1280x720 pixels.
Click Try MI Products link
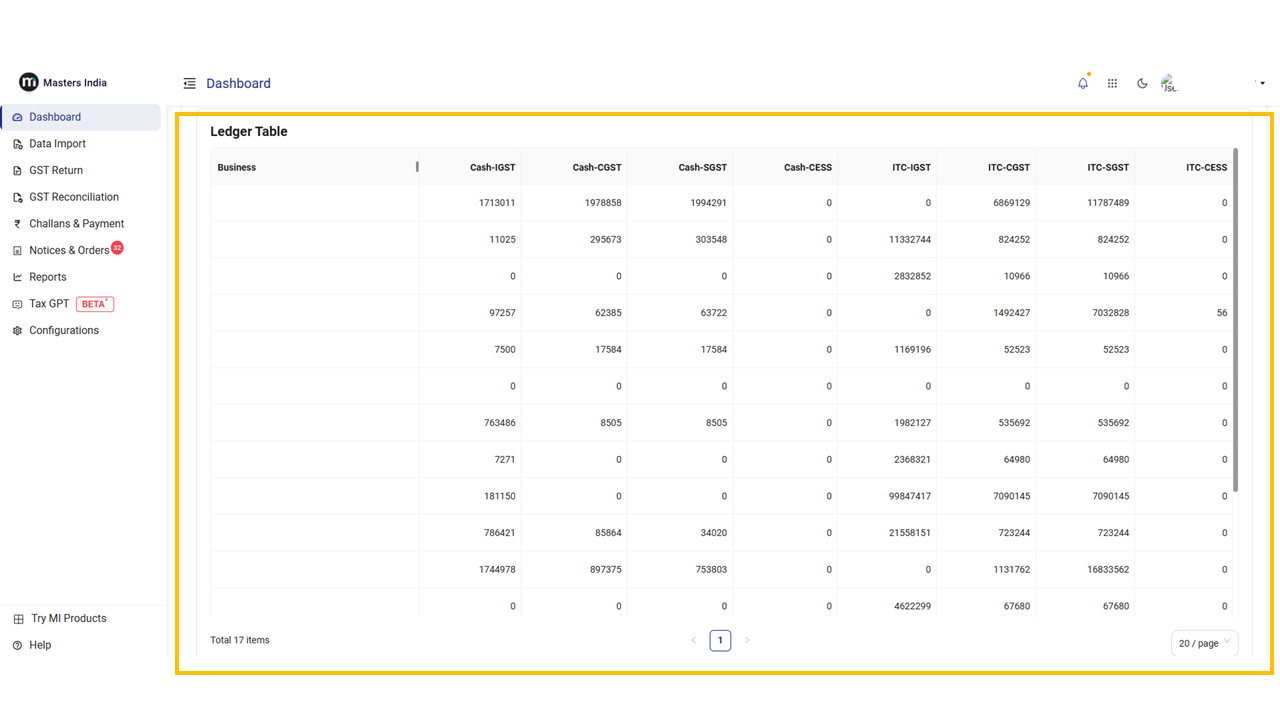[68, 619]
